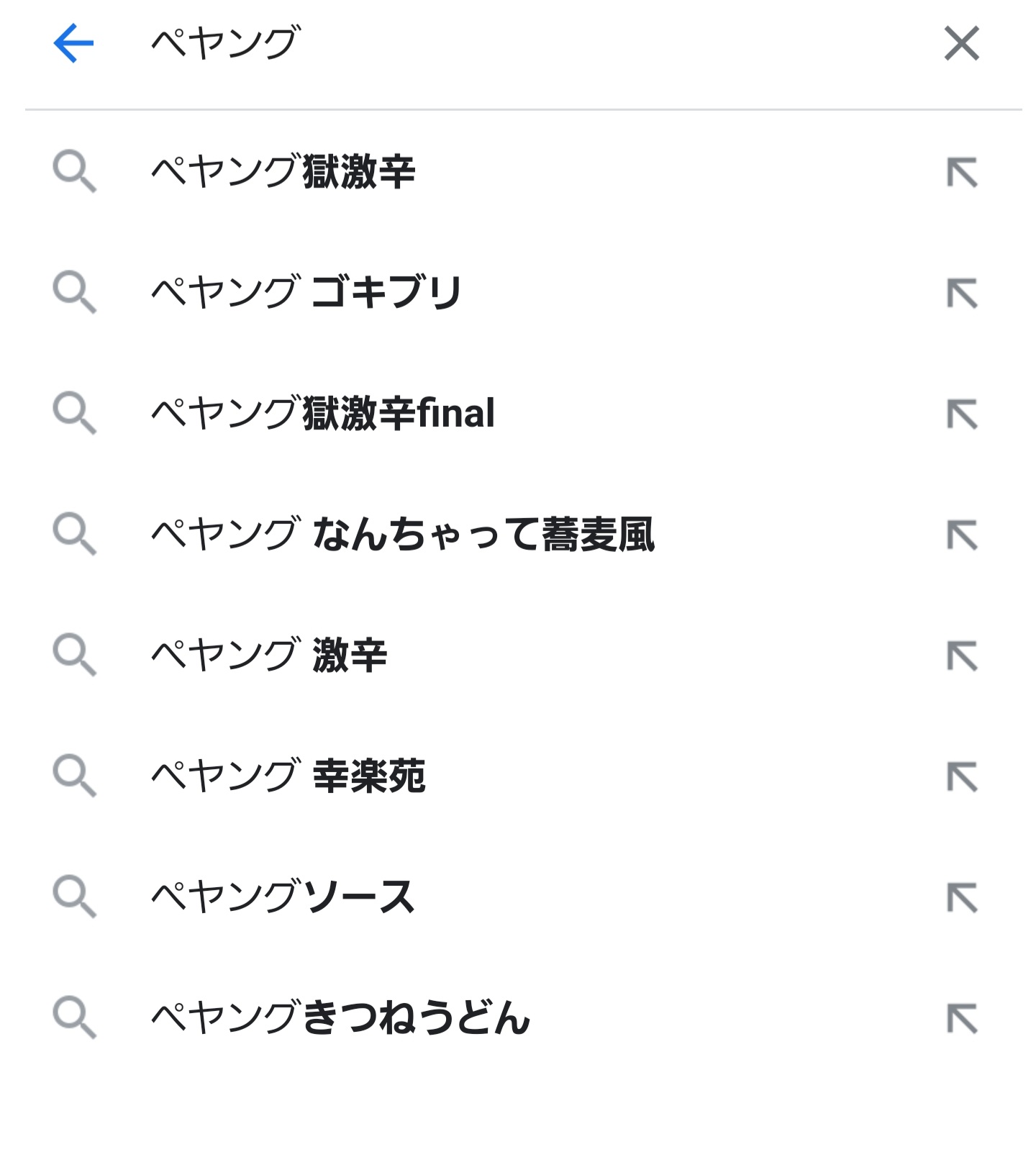
Task: Tap the blue back arrow
Action: pos(73,43)
